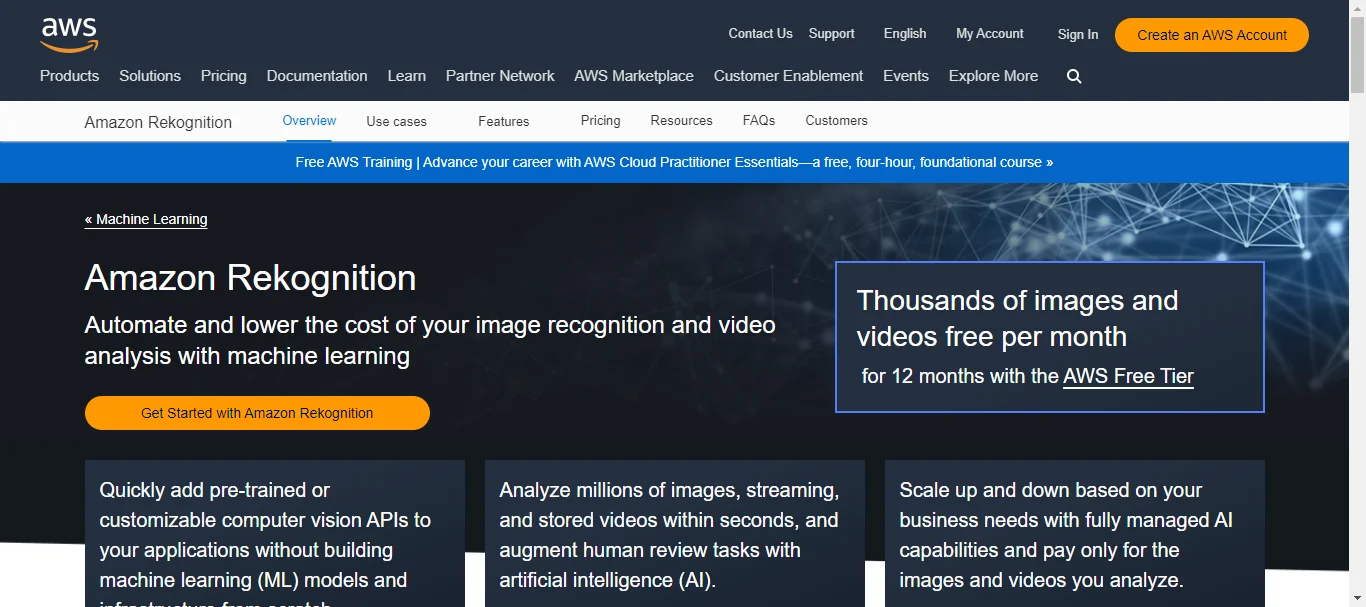Switch to the Resources tab
This screenshot has height=607, width=1366.
(x=682, y=121)
